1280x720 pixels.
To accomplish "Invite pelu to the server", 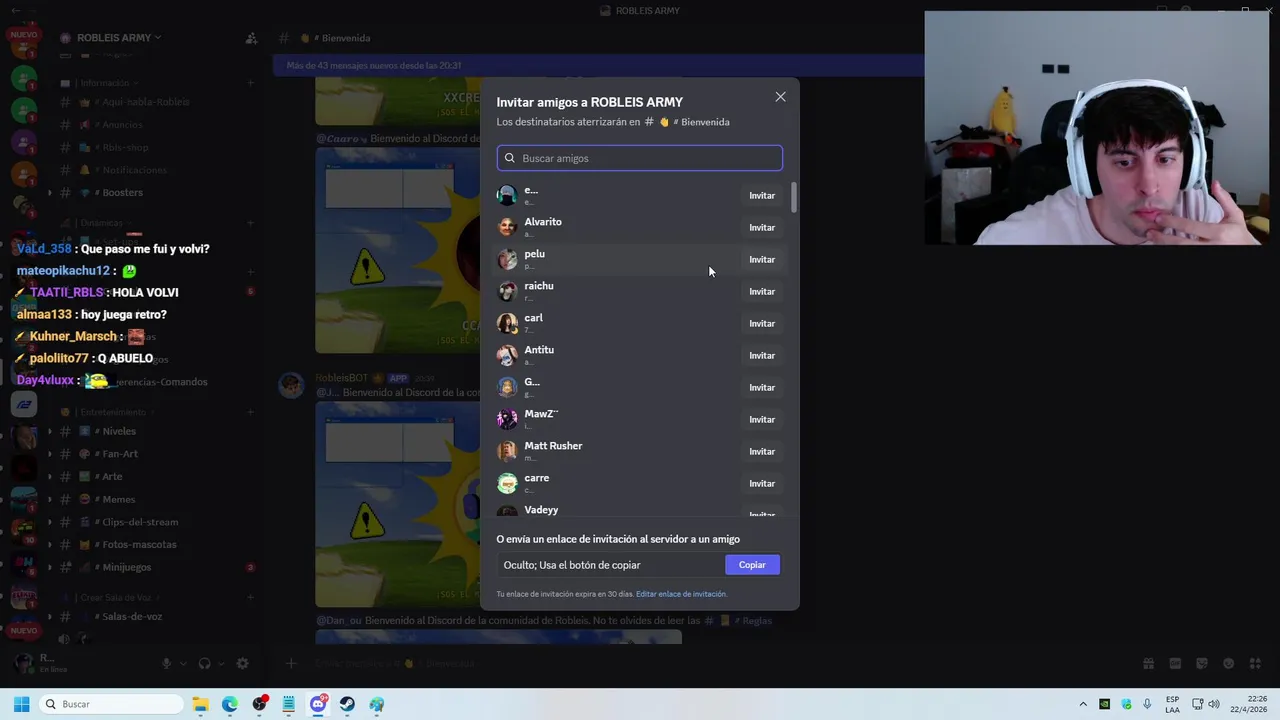I will coord(762,260).
